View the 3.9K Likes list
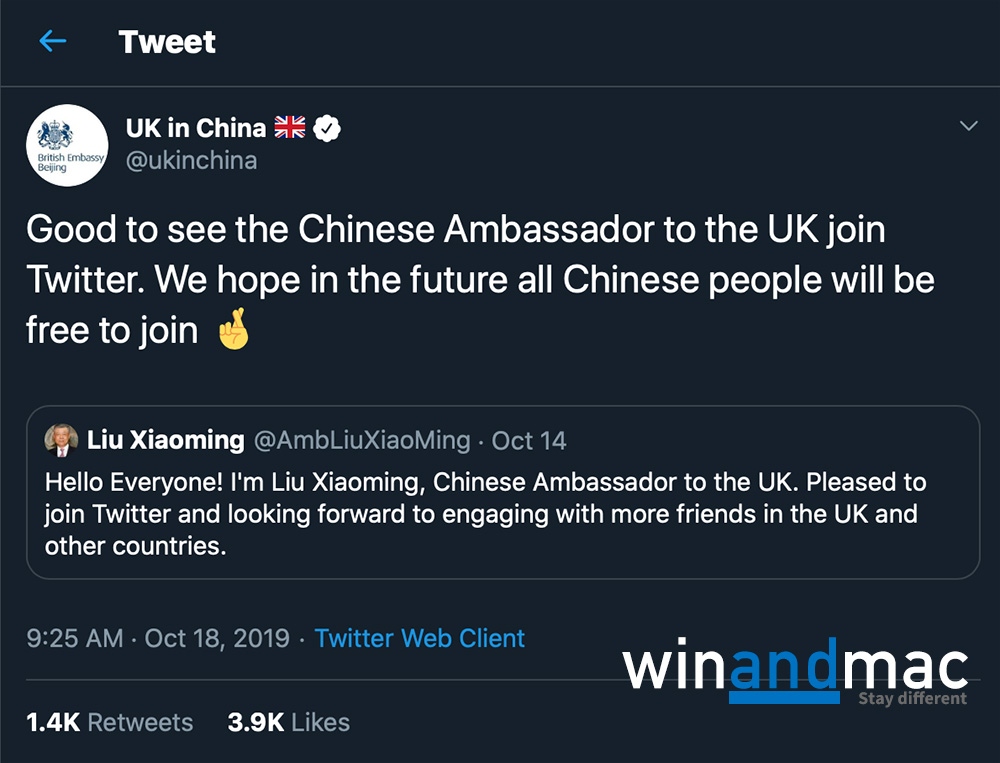1000x763 pixels. (288, 722)
